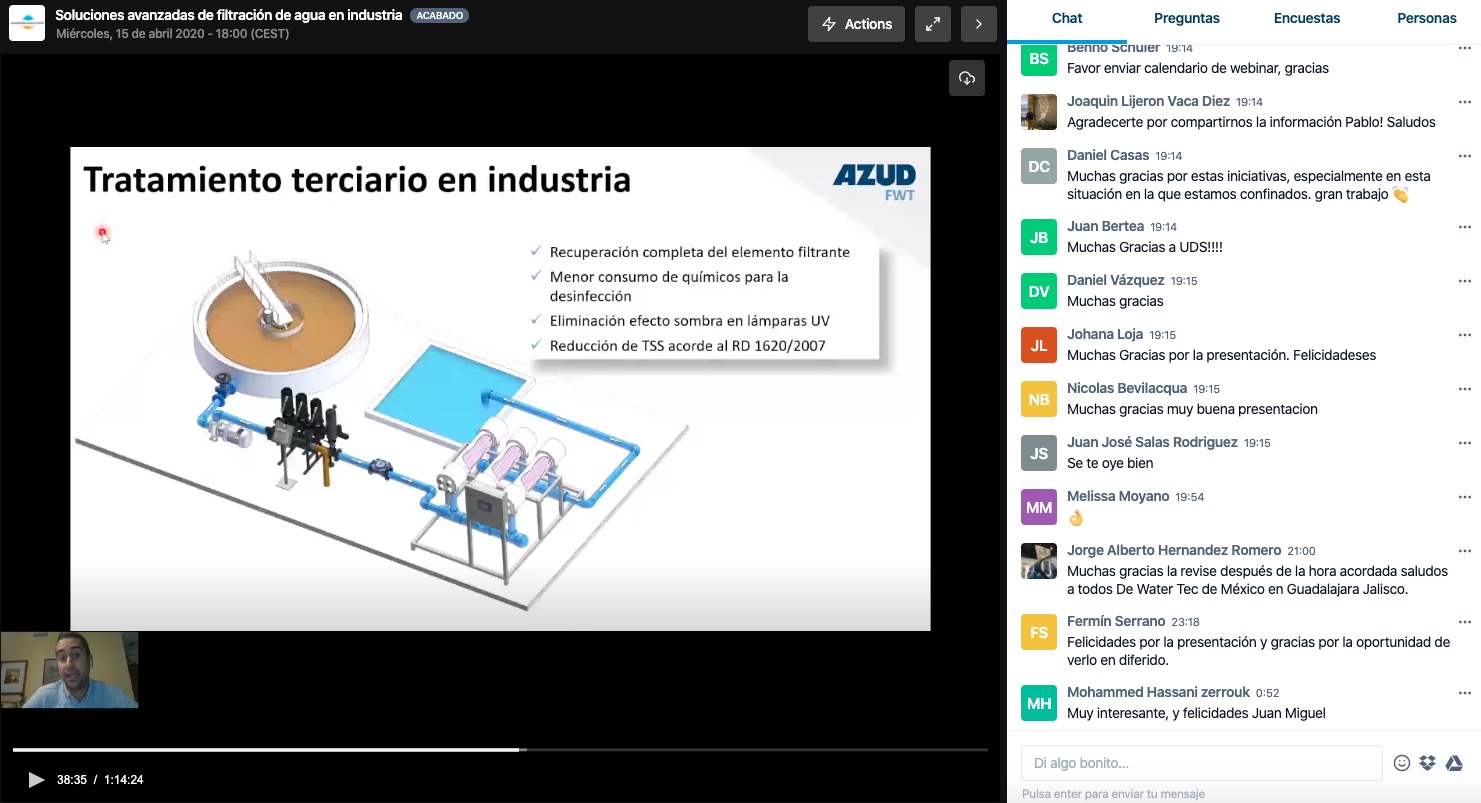Viewport: 1481px width, 803px height.
Task: Open the emoji picker in chat
Action: click(1402, 763)
